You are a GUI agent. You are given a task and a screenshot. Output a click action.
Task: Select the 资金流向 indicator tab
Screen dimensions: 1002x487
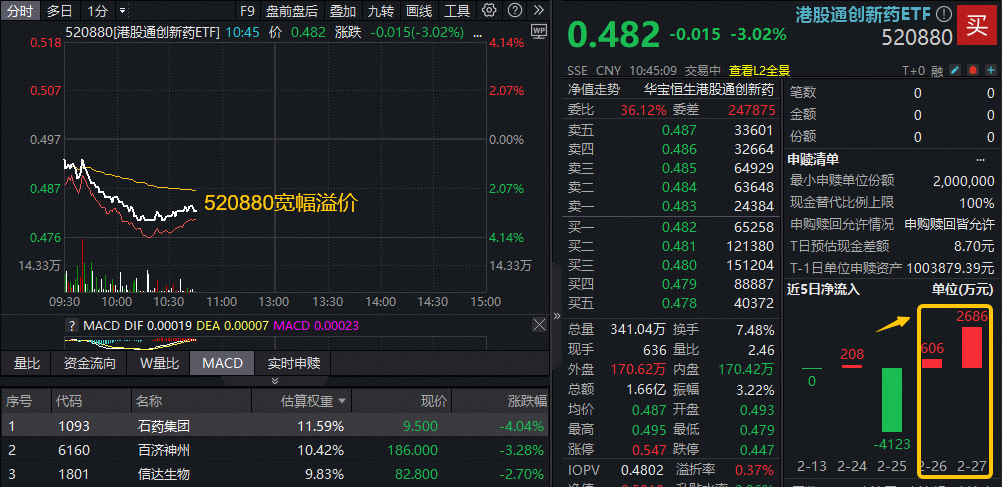[x=89, y=363]
